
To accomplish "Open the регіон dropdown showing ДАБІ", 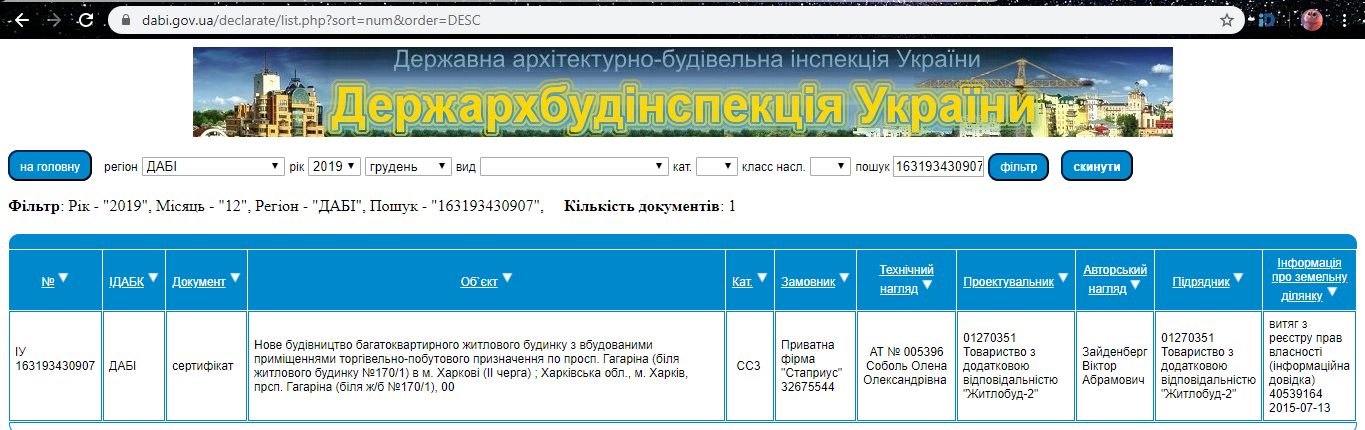I will pos(213,166).
